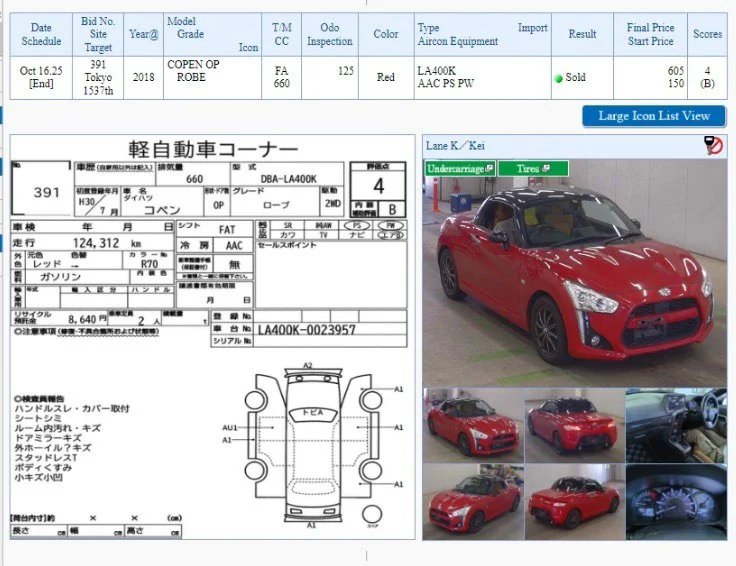Click the Model Grade Icon header
Viewport: 736px width, 566px height.
(x=213, y=34)
